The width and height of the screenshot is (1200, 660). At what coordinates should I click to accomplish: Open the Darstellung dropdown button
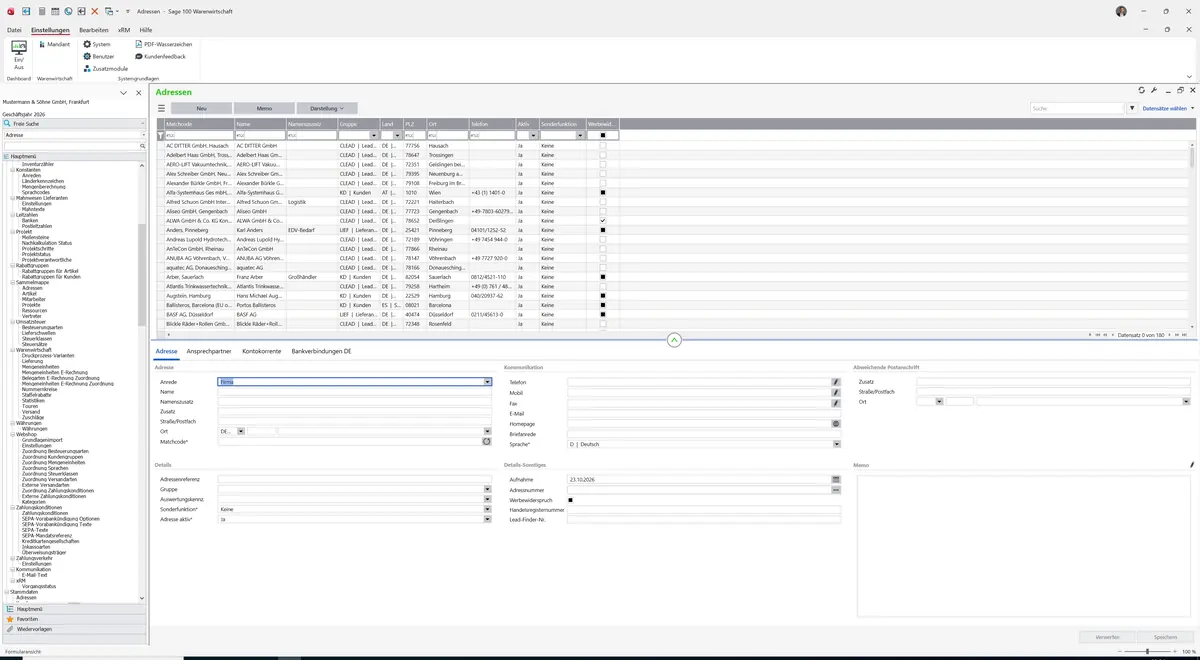(327, 108)
